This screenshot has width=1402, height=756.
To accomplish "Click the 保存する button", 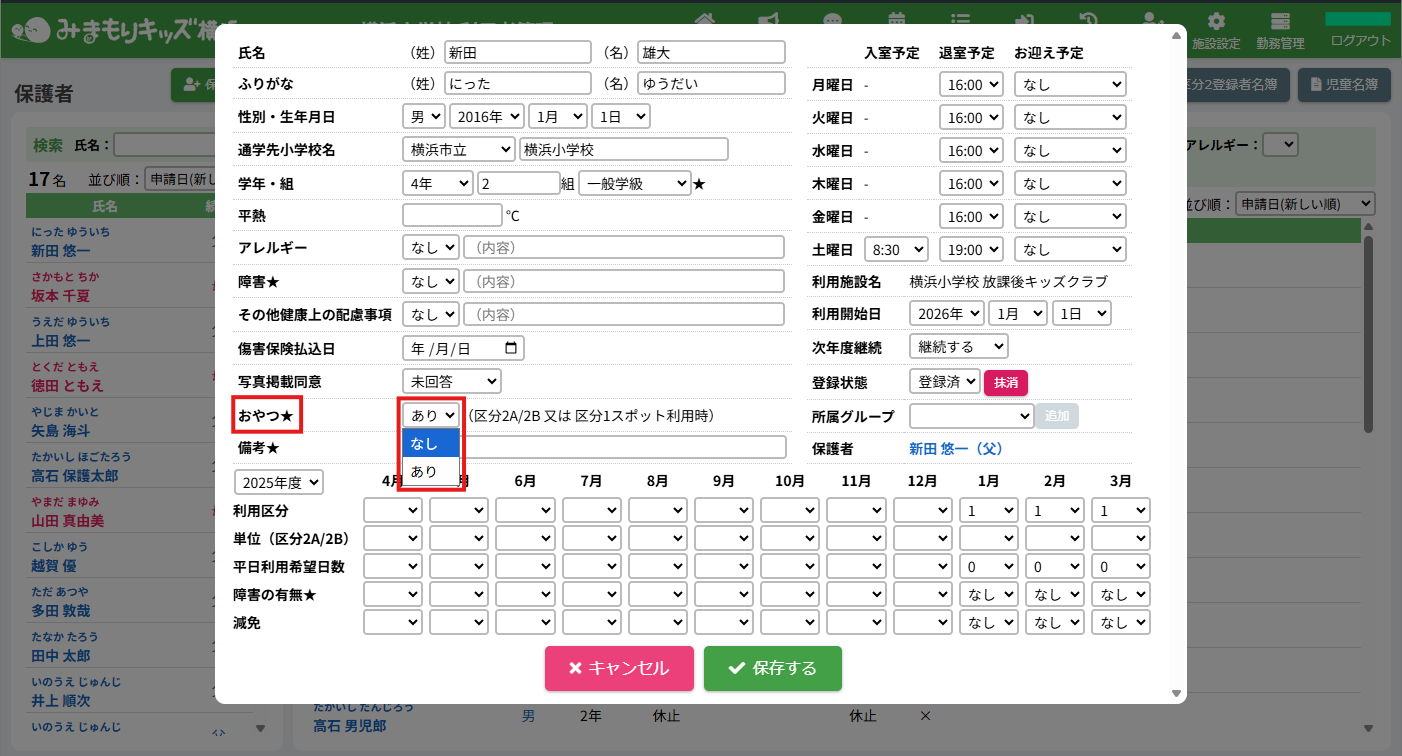I will [772, 668].
